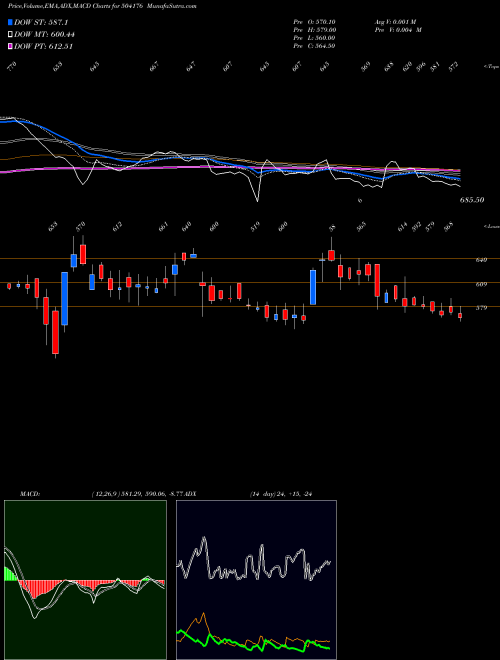This screenshot has width=500, height=660.
Task: Click the '609' price axis label
Action: coord(481,284)
